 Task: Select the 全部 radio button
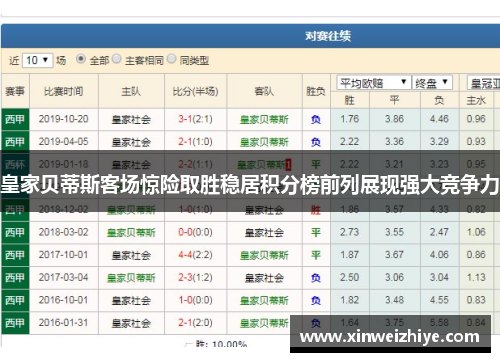(81, 59)
